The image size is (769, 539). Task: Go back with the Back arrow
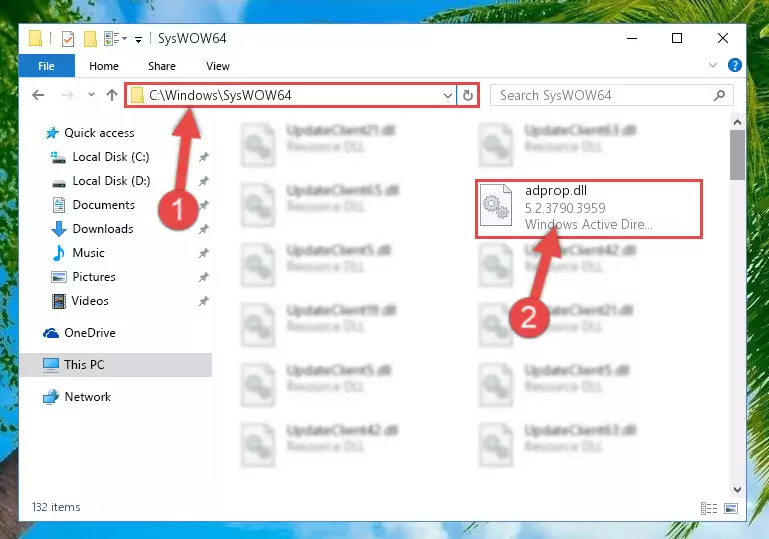(38, 95)
